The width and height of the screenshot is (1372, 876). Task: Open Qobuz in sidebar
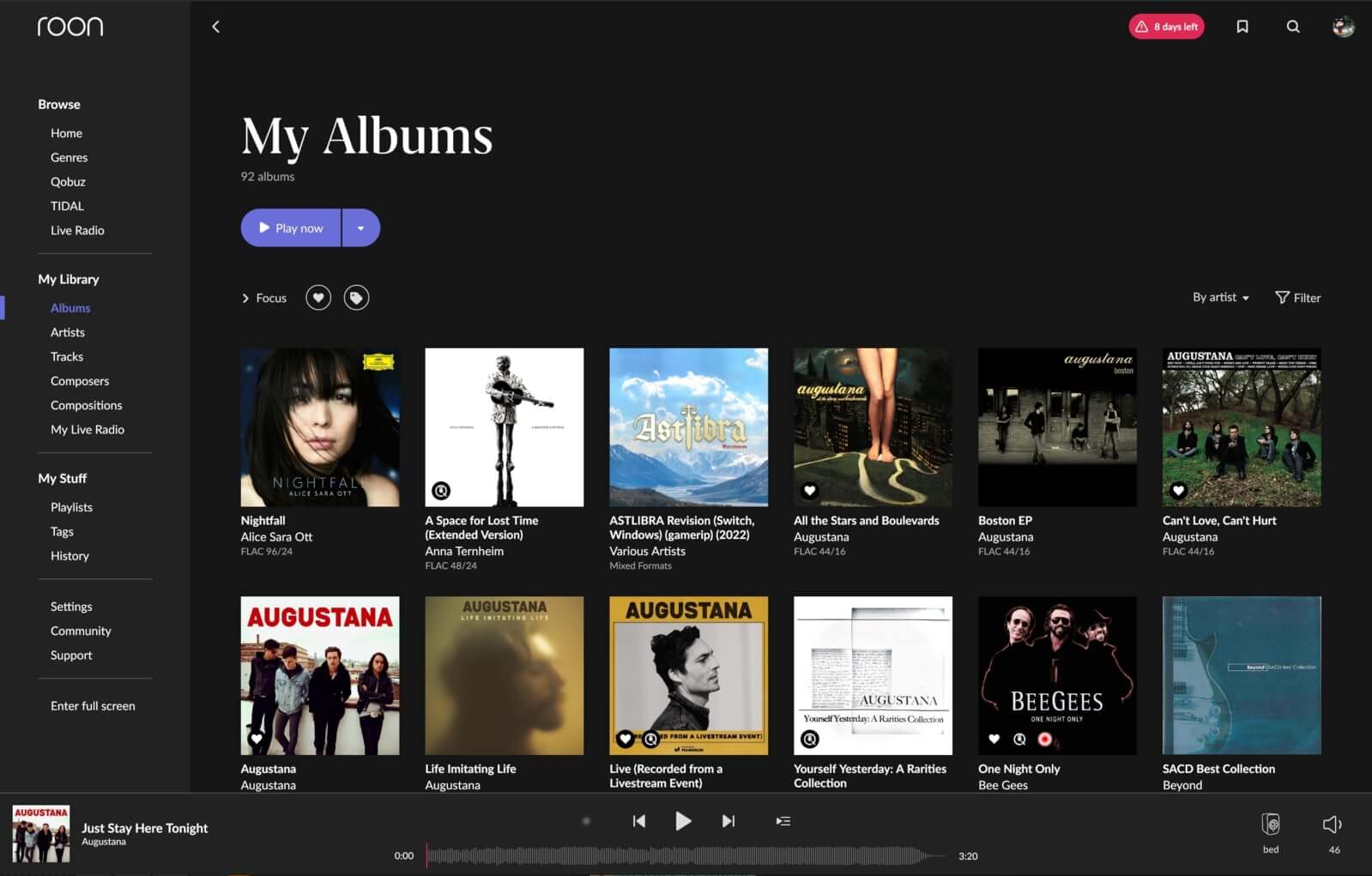[x=68, y=182]
